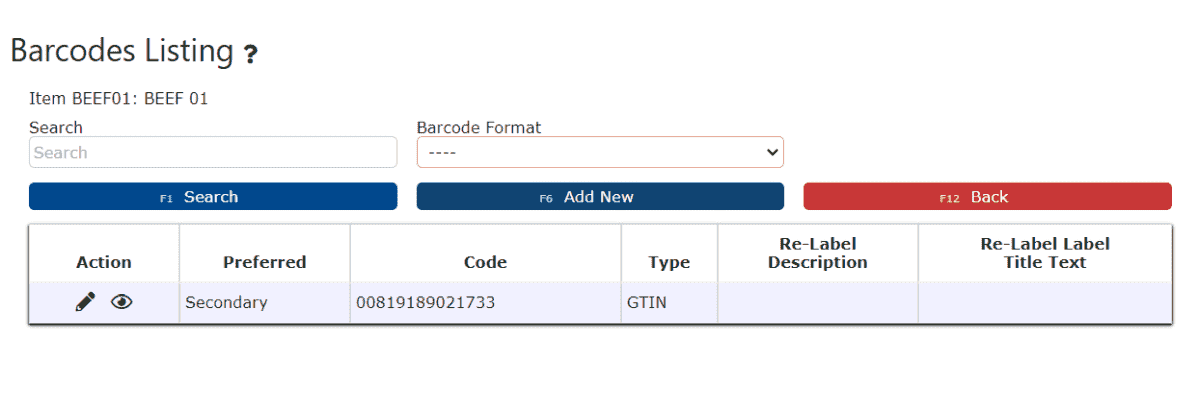Viewport: 1200px width, 394px height.
Task: Click the Re-Label Description column header
Action: pyautogui.click(x=818, y=253)
